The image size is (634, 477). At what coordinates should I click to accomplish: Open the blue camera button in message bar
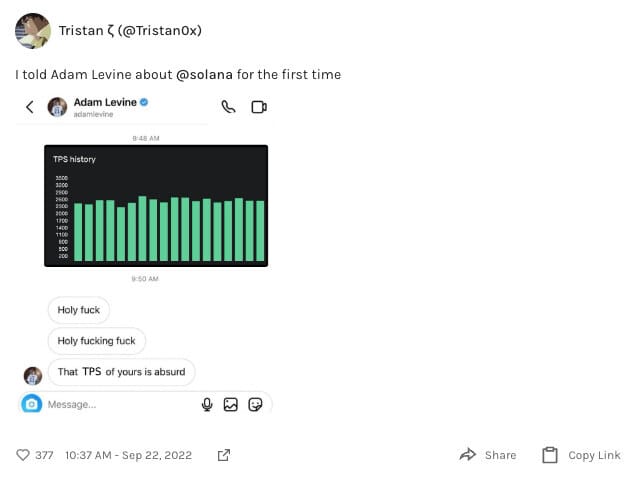click(x=32, y=404)
